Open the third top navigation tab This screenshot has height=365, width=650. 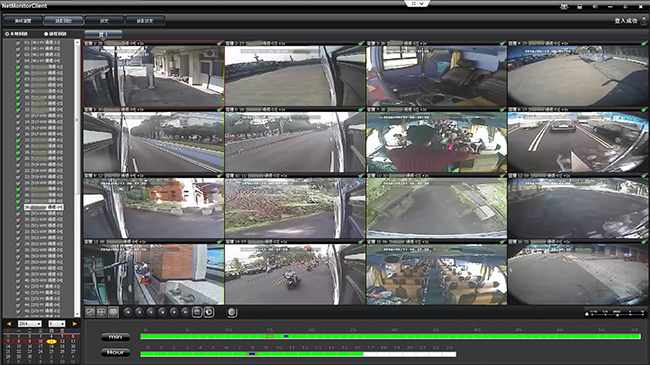(104, 21)
